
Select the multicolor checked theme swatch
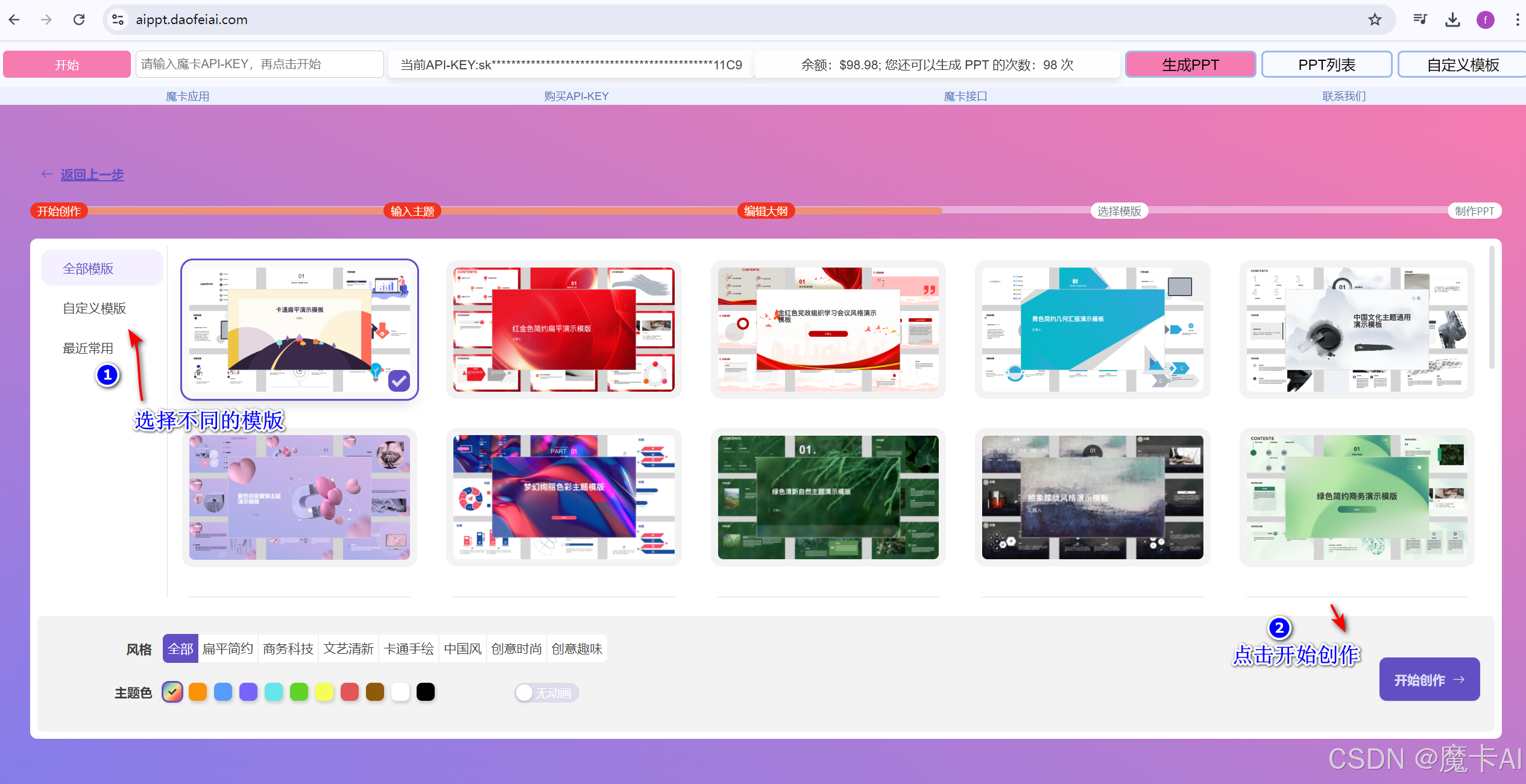click(x=172, y=692)
